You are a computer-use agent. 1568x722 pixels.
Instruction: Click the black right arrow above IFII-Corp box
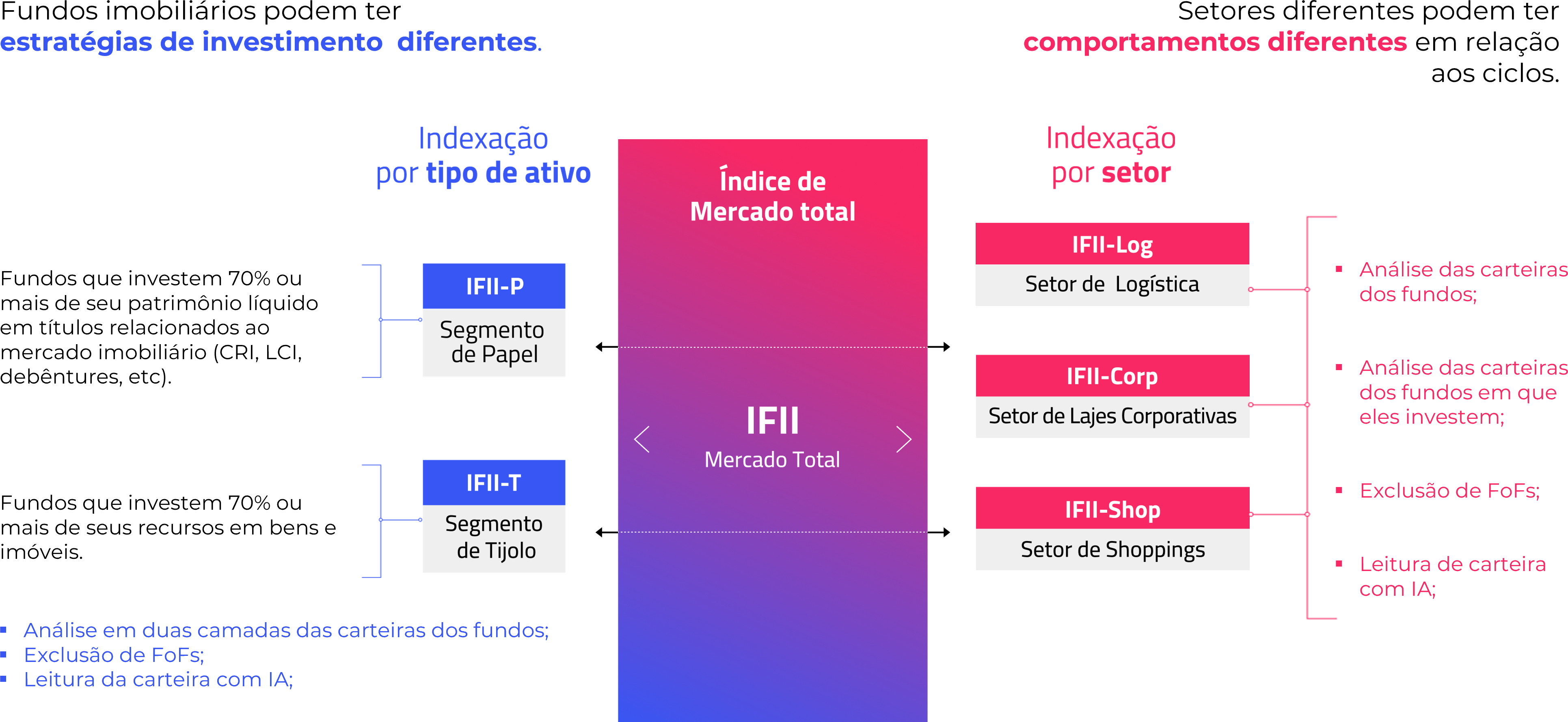click(x=944, y=347)
